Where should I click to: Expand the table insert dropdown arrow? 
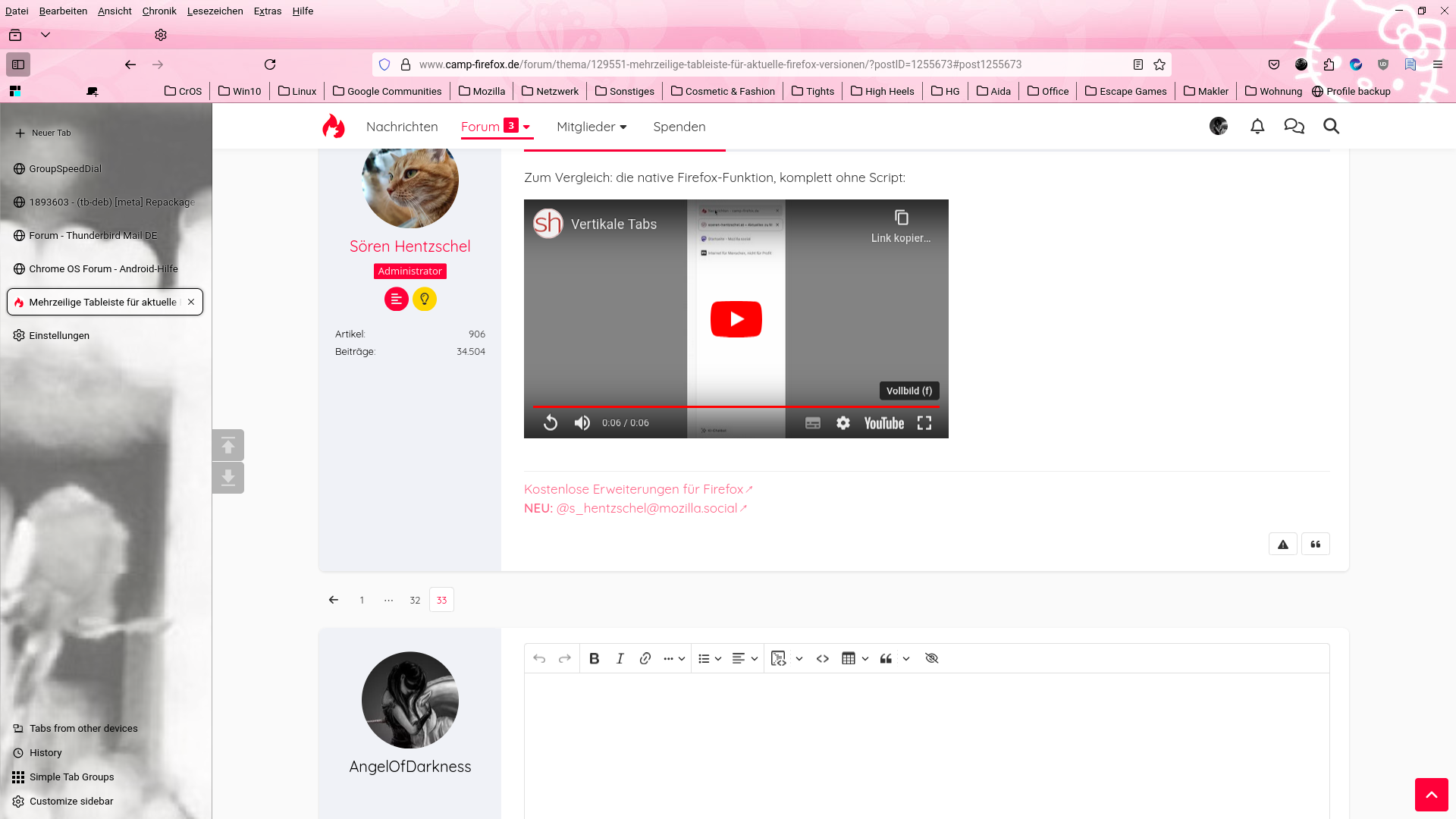[865, 658]
